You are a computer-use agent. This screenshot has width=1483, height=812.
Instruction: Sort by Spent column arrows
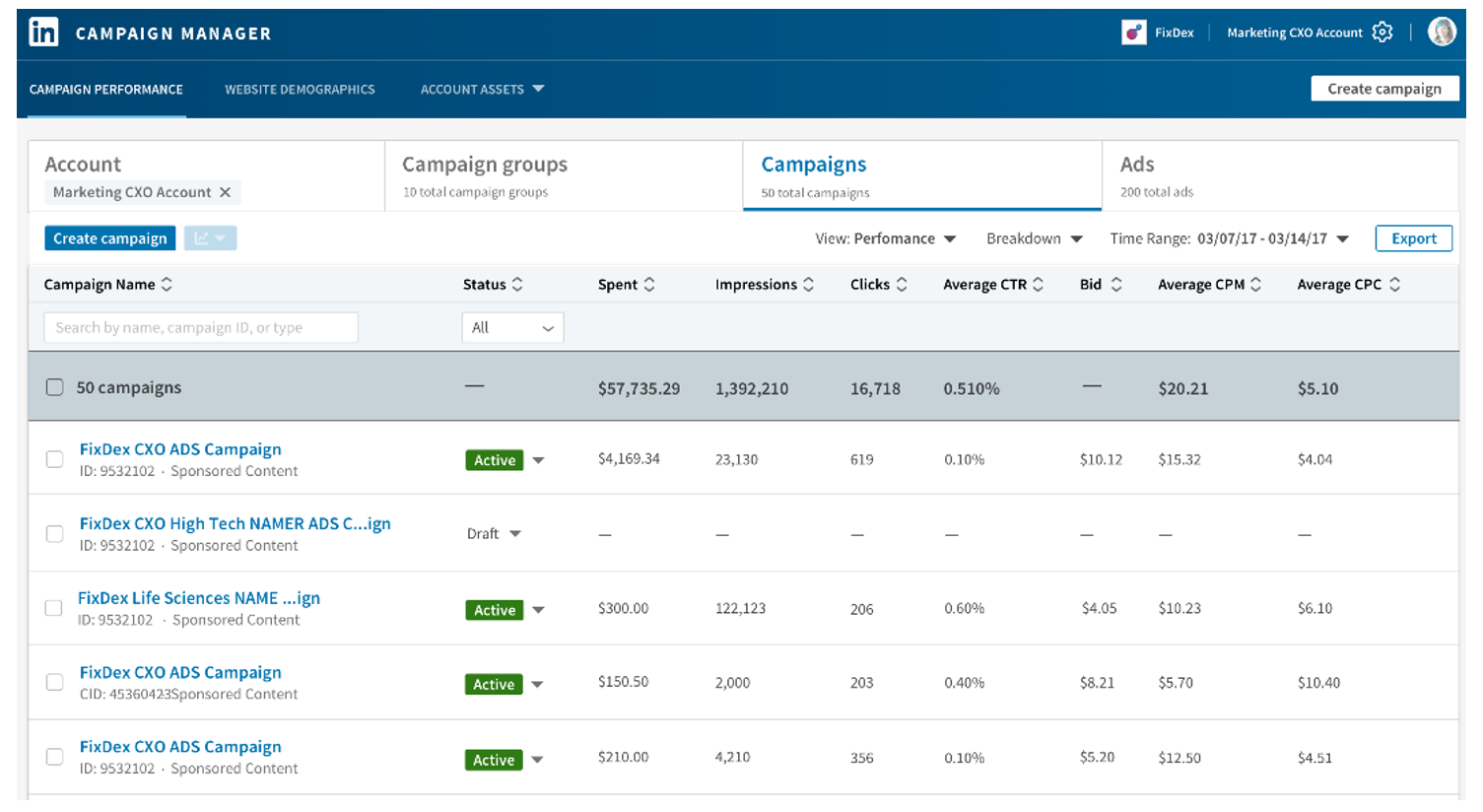[x=649, y=284]
